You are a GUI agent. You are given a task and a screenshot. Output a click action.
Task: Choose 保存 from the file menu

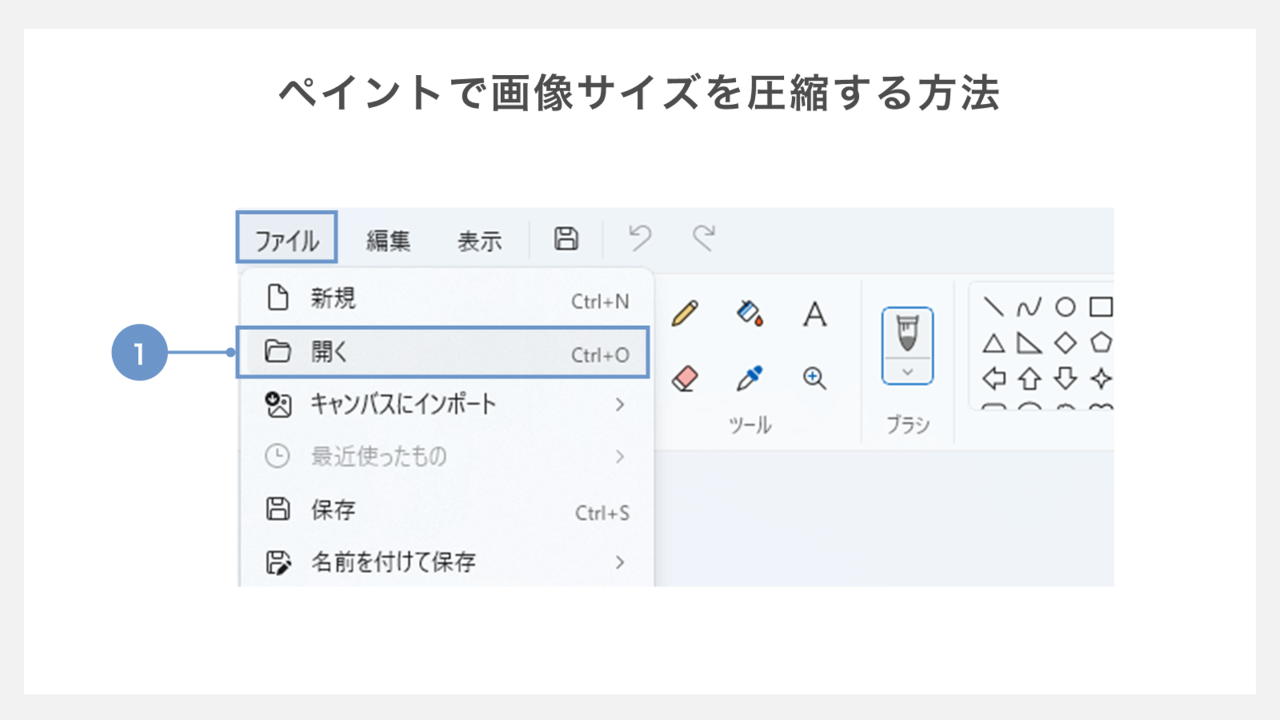pos(446,510)
